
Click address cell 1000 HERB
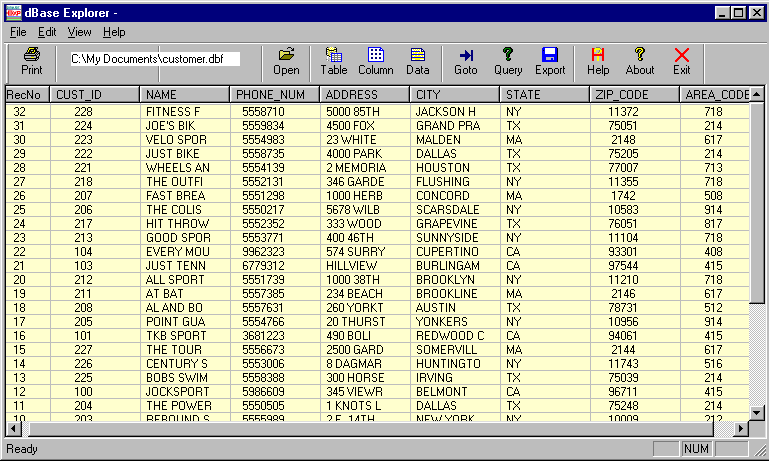365,196
